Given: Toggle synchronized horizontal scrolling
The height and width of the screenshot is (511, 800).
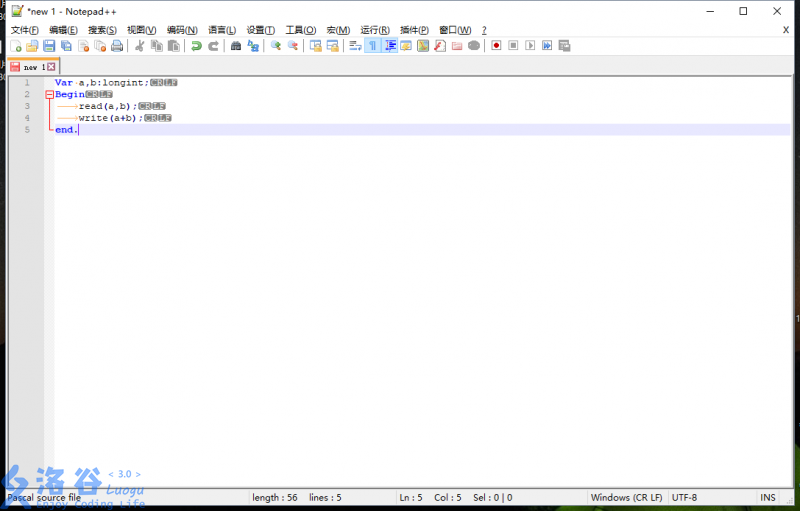Looking at the screenshot, I should coord(333,46).
